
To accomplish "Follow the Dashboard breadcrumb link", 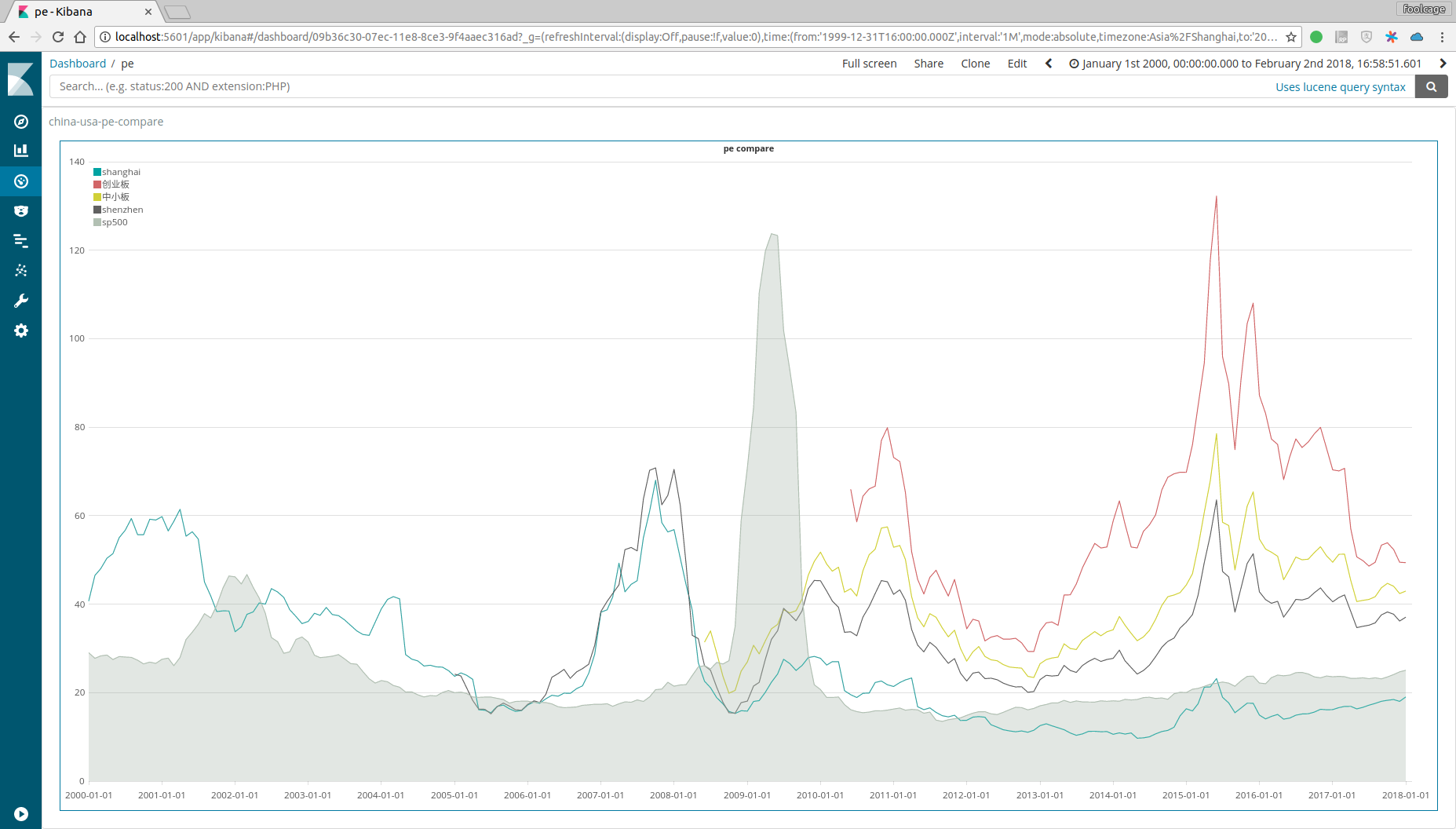I will click(78, 64).
